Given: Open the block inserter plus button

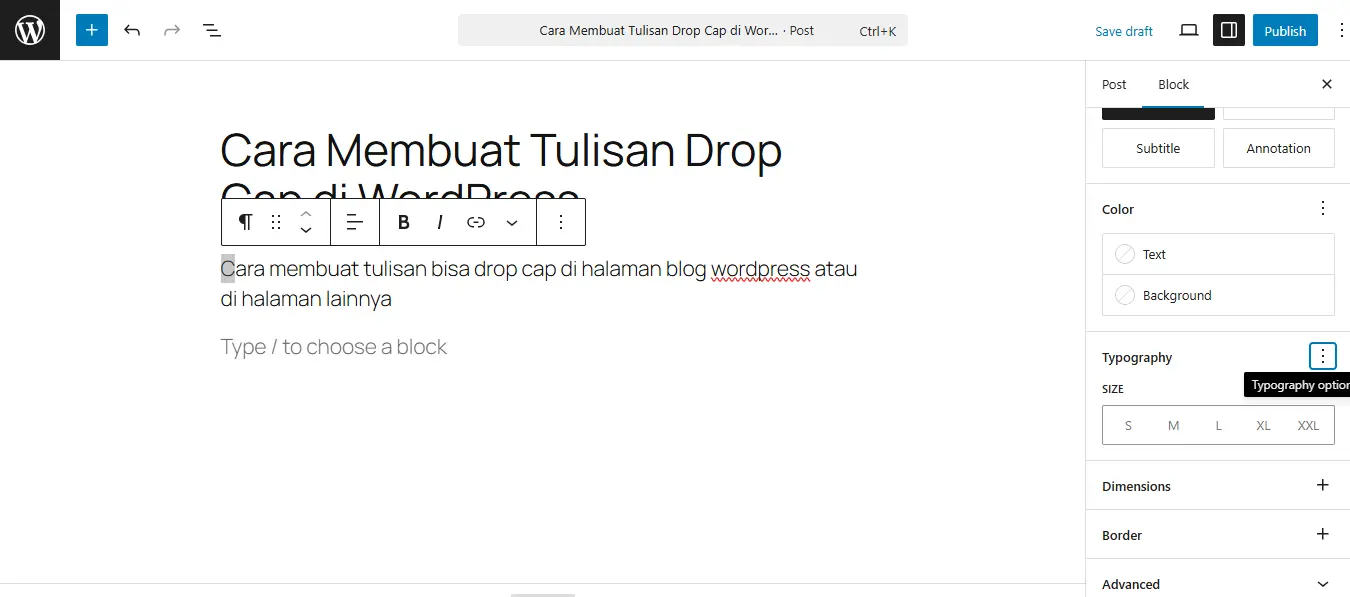Looking at the screenshot, I should [91, 30].
